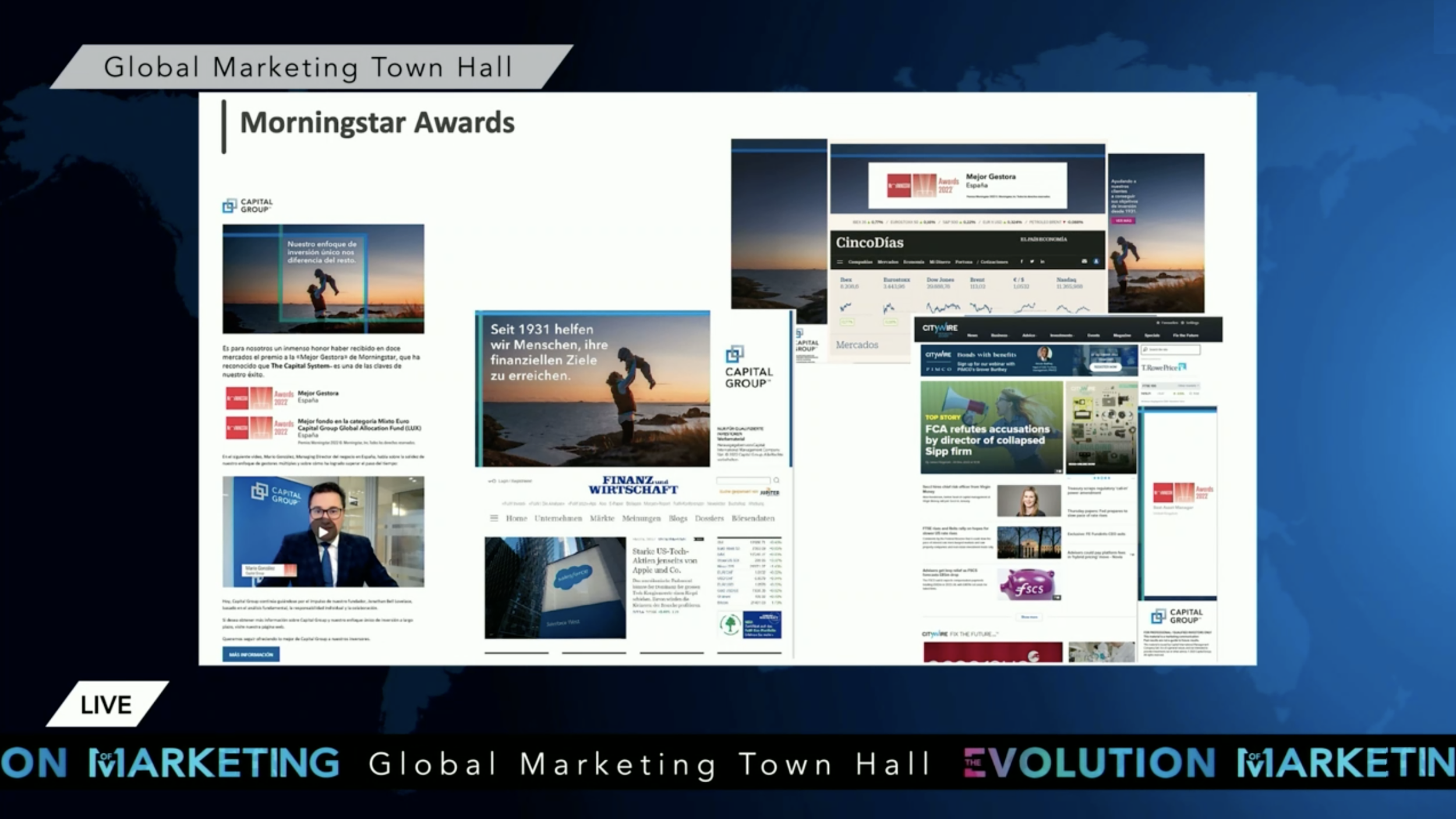This screenshot has height=819, width=1456.
Task: Click REGISTER NOW on Bonds with benefits banner
Action: tap(1105, 367)
